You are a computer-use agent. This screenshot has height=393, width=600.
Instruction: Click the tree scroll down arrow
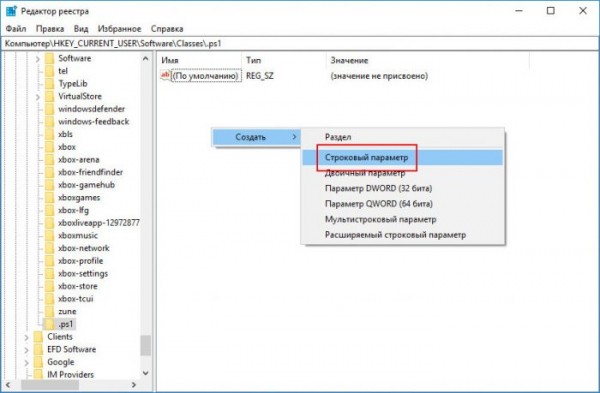click(145, 373)
